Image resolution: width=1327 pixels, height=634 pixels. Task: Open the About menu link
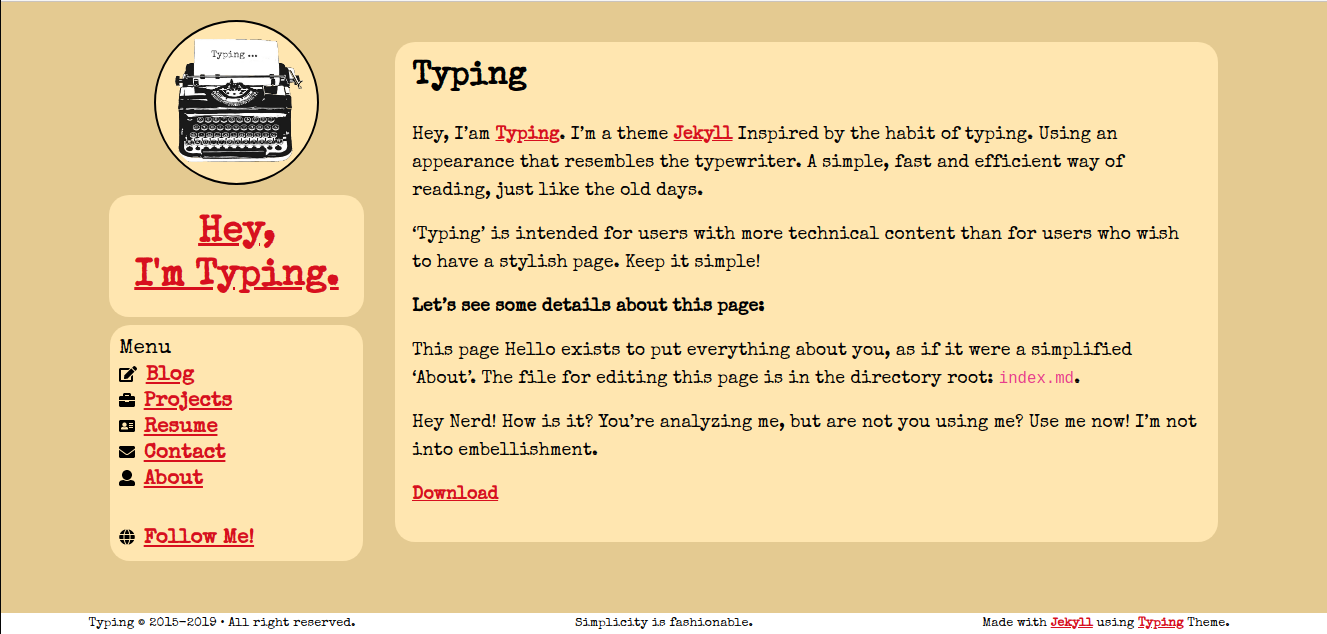click(x=174, y=478)
